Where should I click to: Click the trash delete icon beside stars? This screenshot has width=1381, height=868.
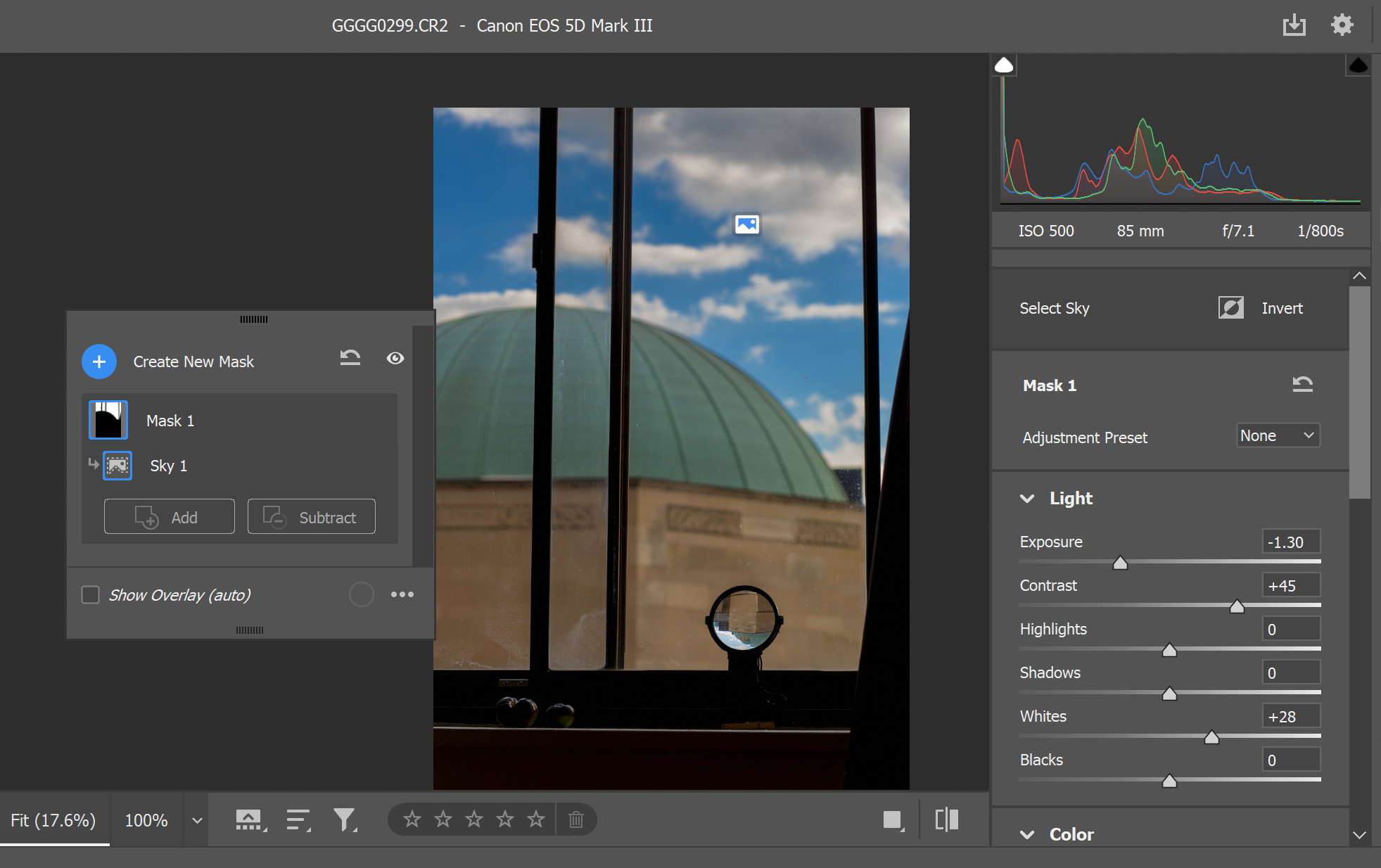tap(575, 819)
